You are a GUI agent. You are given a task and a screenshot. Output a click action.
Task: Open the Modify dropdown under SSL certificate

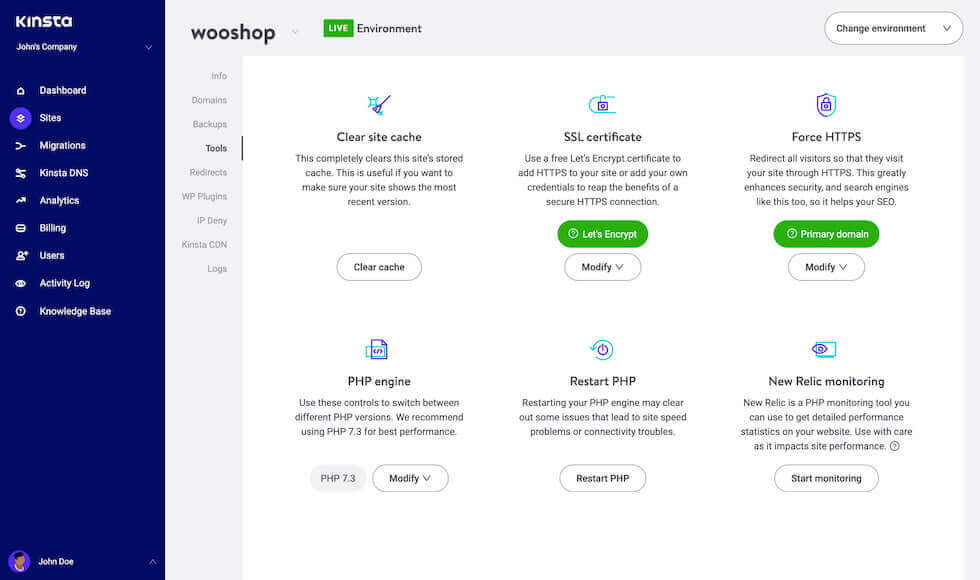tap(602, 267)
